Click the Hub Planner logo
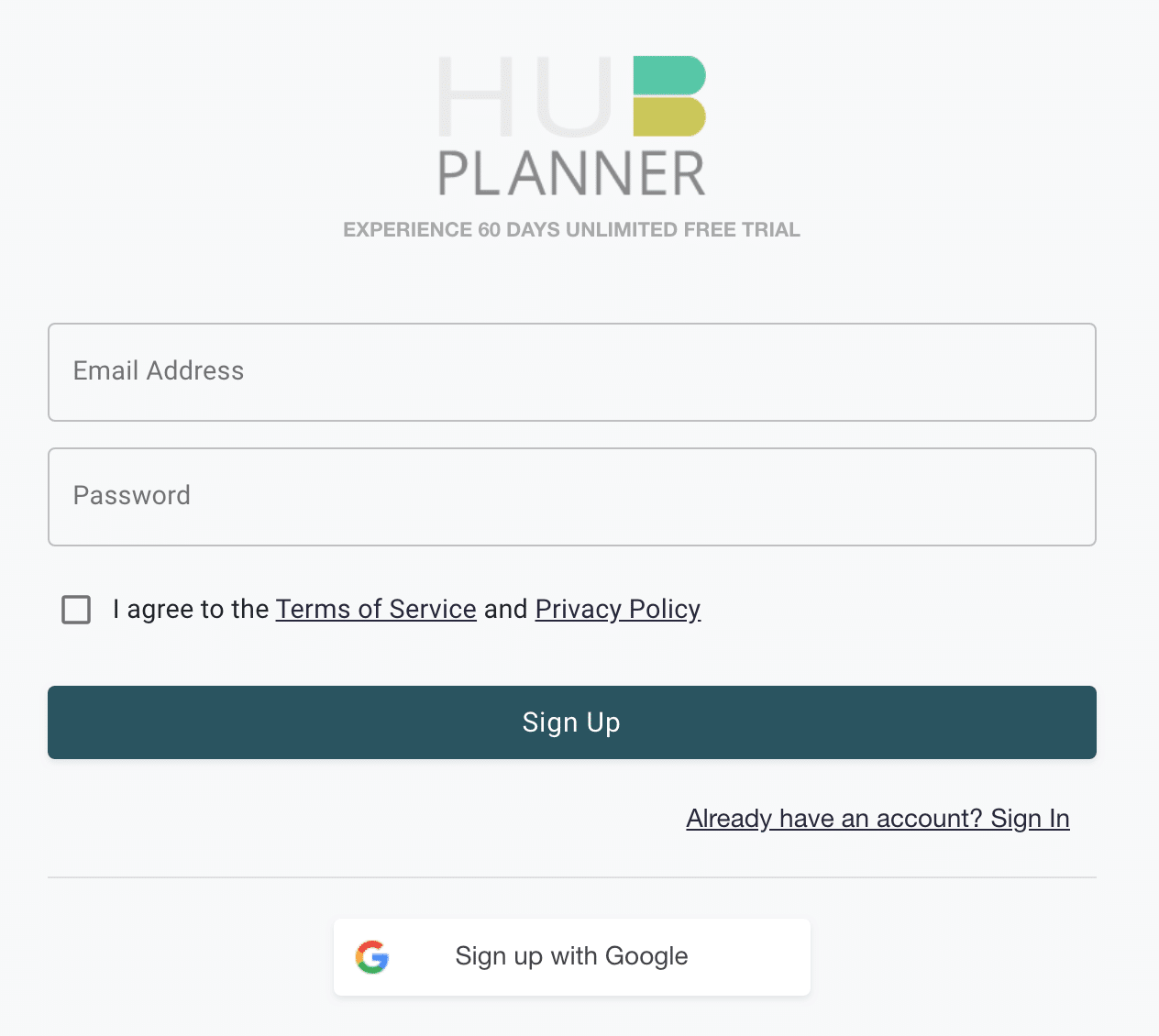The image size is (1159, 1036). [x=570, y=124]
